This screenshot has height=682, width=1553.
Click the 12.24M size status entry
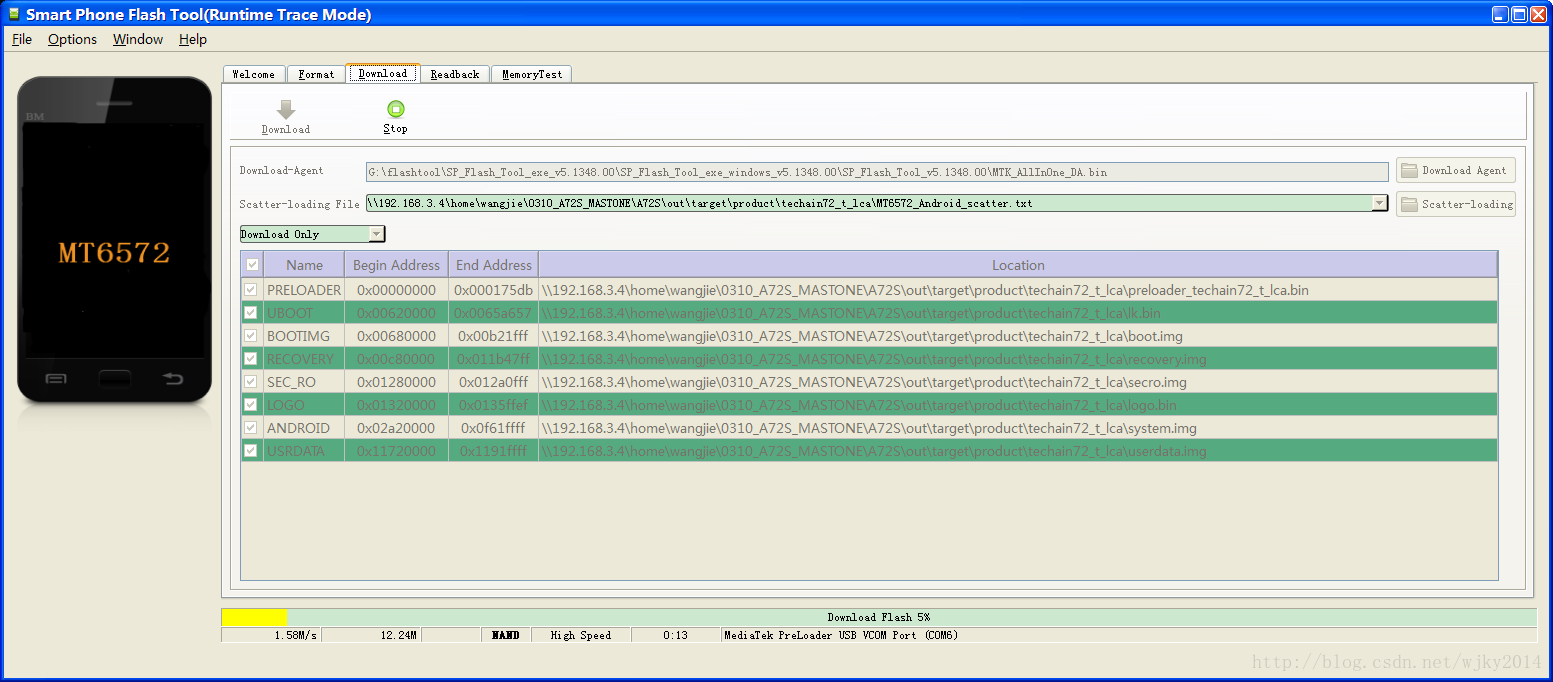(371, 635)
